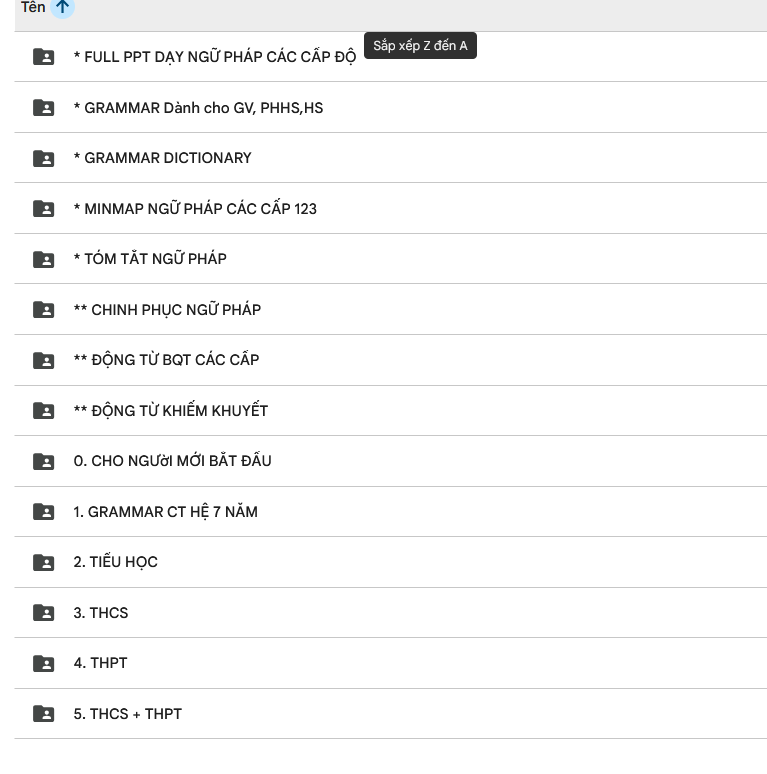Screen dimensions: 767x774
Task: Open 1. GRAMMAR CT HỆ 7 NĂM folder
Action: click(x=165, y=512)
